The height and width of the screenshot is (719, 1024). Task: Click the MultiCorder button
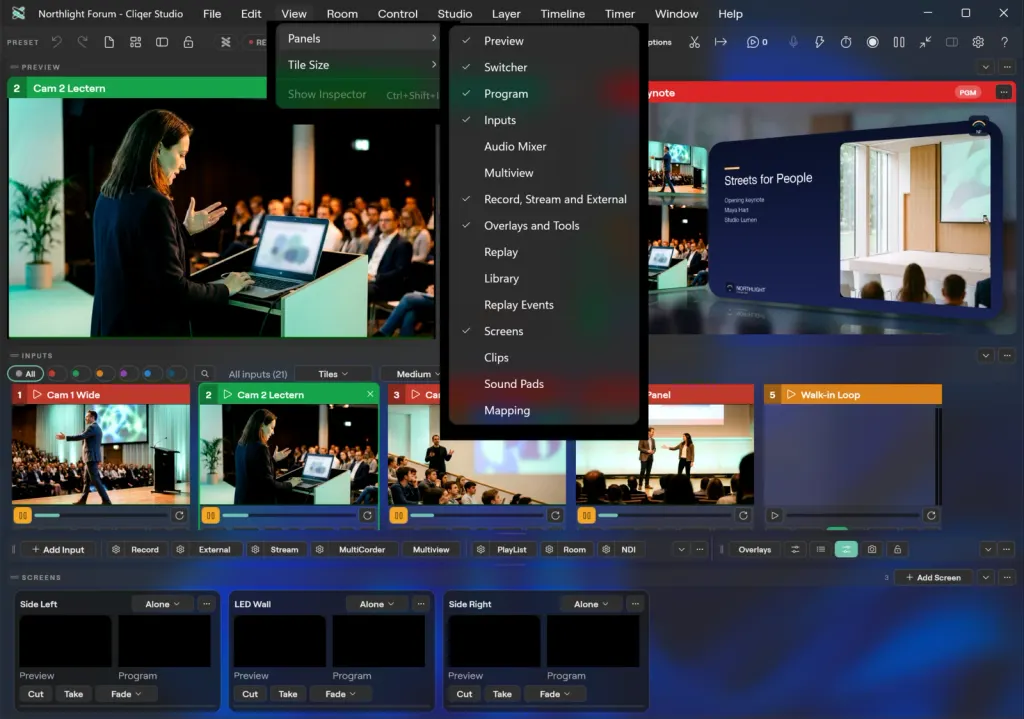pyautogui.click(x=362, y=549)
